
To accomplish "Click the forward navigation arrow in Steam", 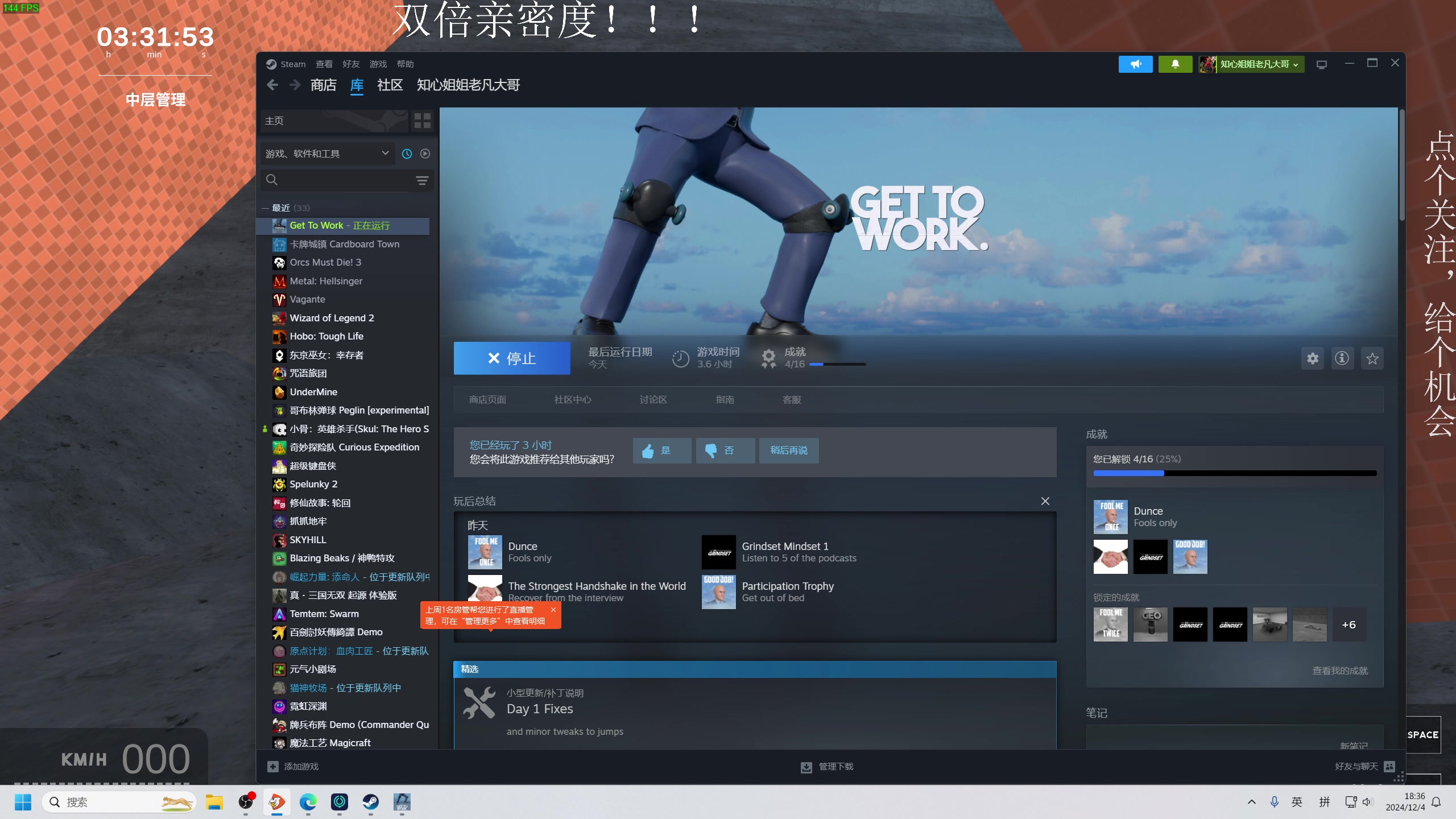I will pyautogui.click(x=295, y=85).
